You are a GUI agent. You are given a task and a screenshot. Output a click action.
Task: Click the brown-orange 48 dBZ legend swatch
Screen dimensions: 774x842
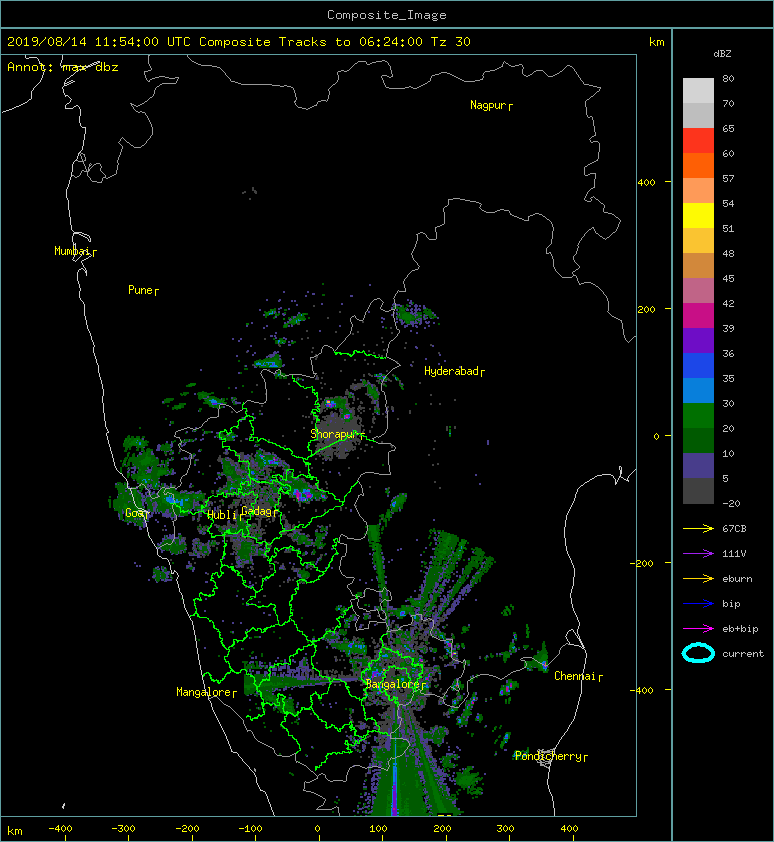click(698, 265)
